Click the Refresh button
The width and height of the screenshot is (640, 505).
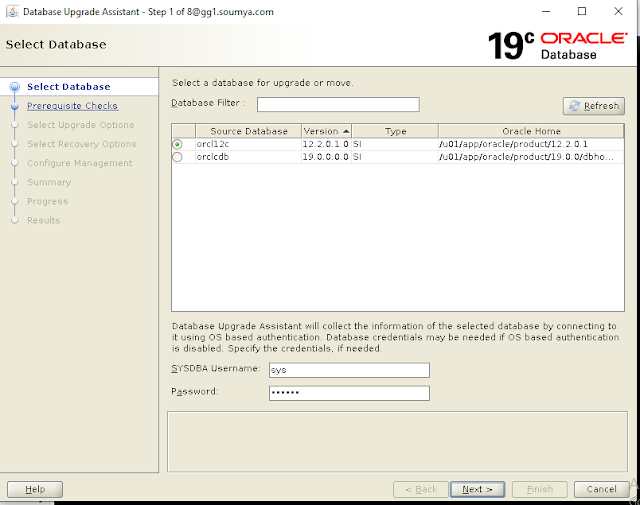pyautogui.click(x=593, y=106)
